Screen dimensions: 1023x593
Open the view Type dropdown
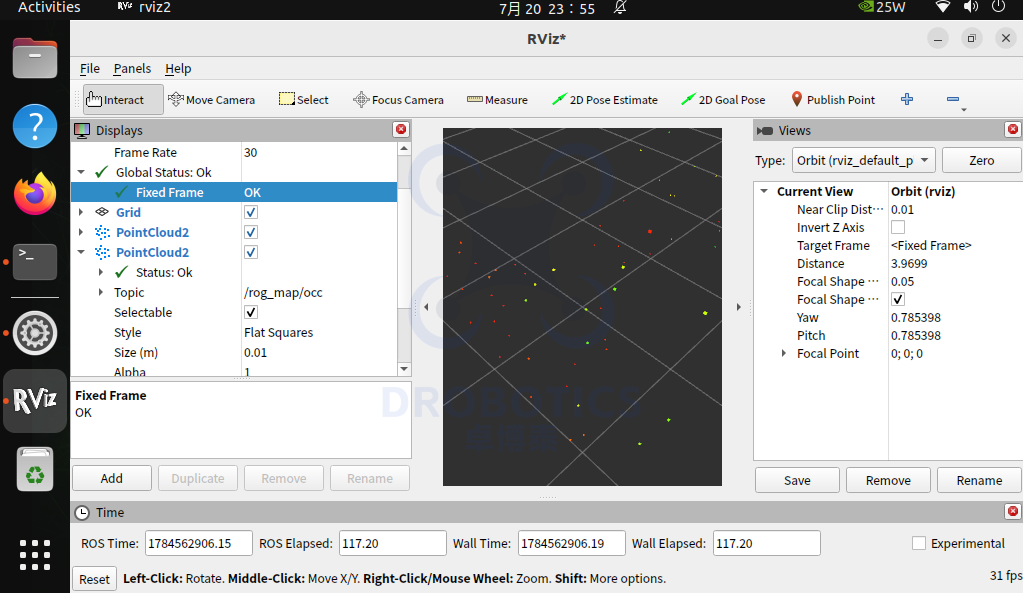[x=864, y=160]
